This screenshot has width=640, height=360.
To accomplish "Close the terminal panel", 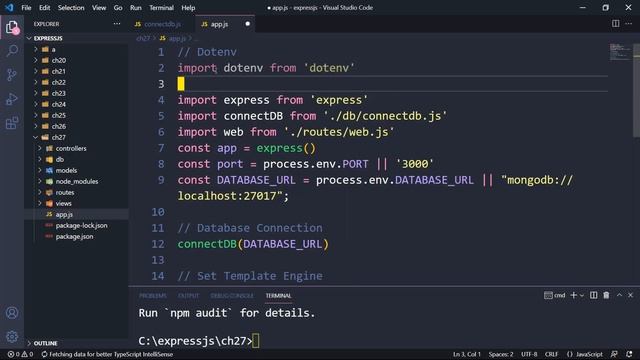I will [631, 295].
